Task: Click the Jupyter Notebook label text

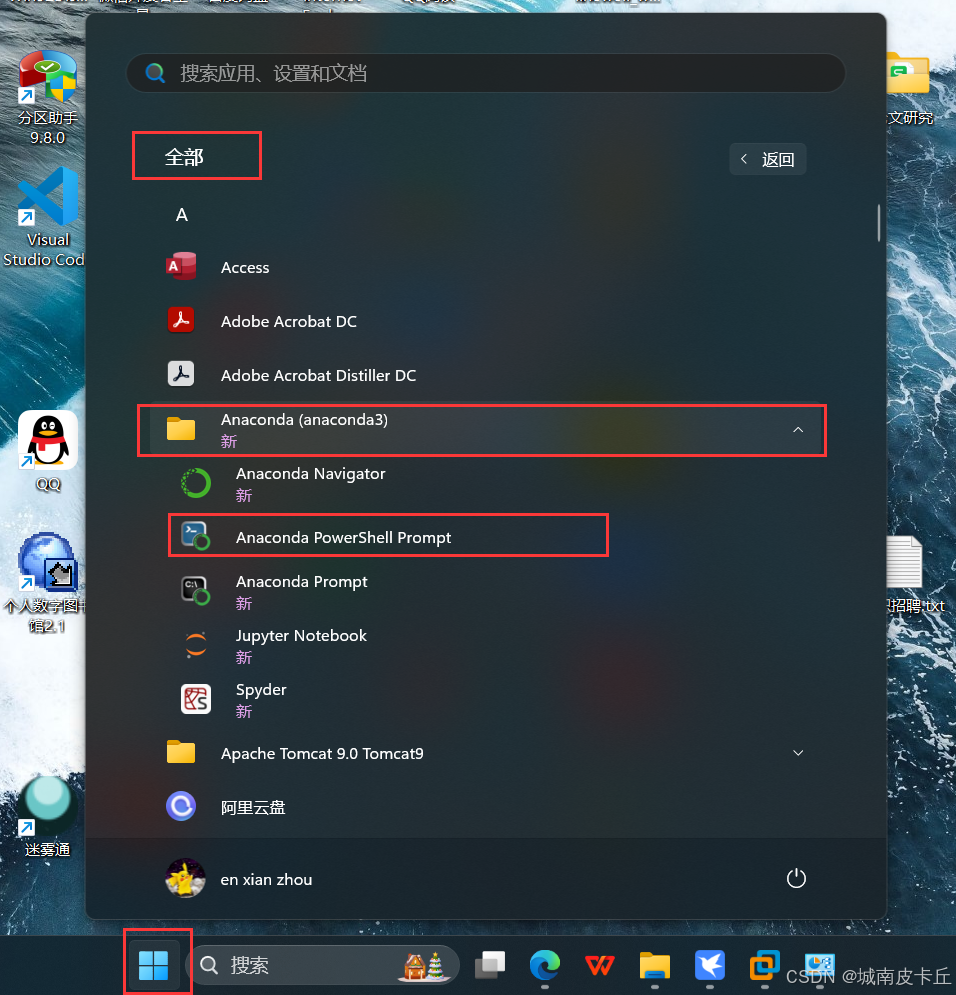Action: tap(301, 636)
